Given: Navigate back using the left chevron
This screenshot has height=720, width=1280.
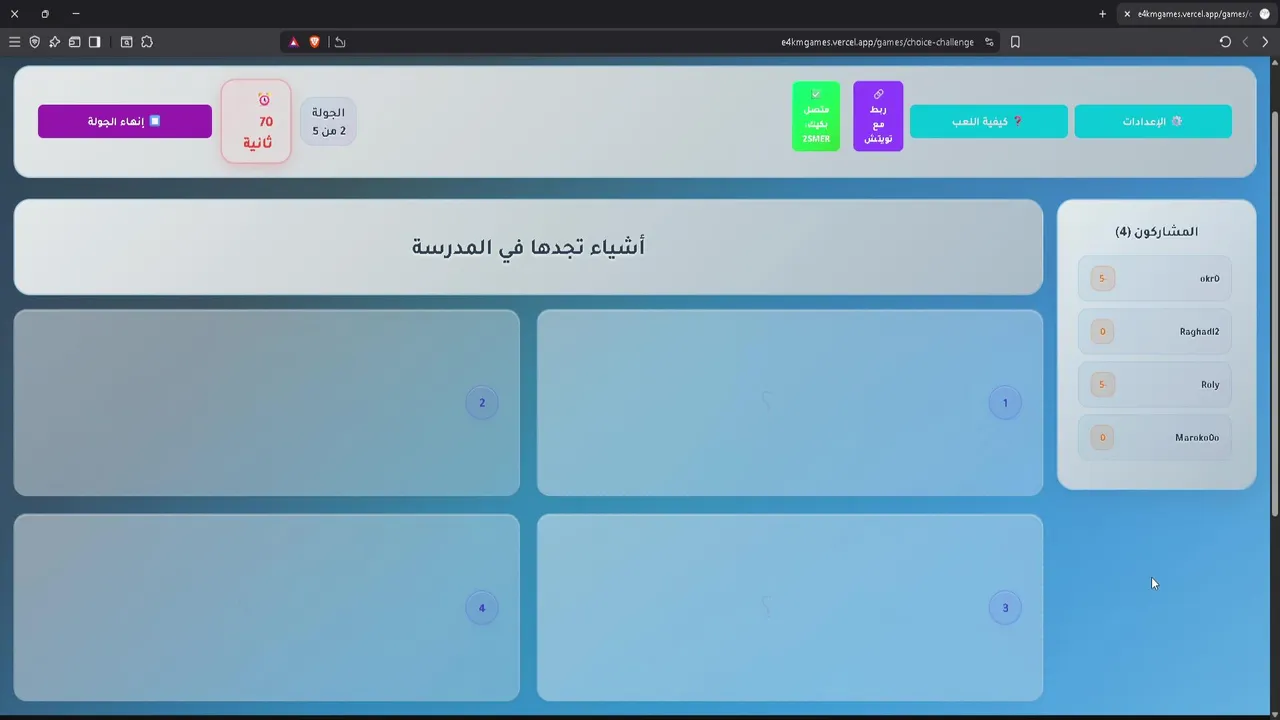Looking at the screenshot, I should tap(1245, 42).
